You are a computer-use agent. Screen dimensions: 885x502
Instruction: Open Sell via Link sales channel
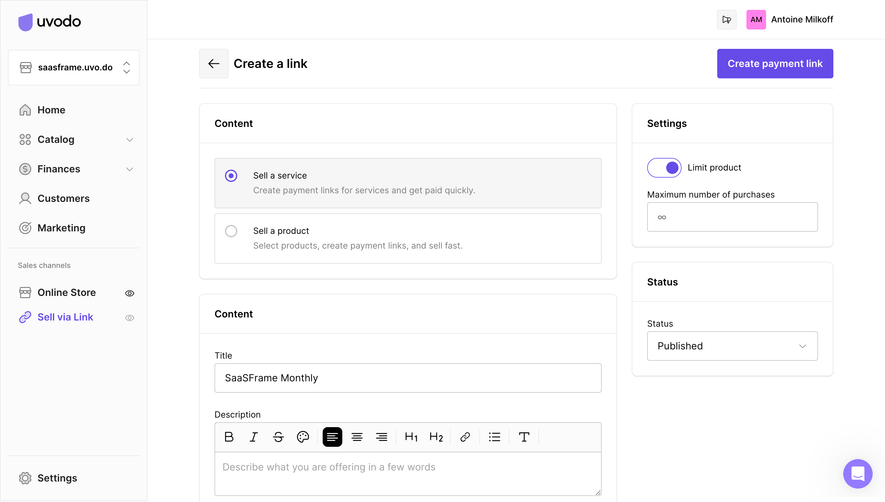(65, 317)
